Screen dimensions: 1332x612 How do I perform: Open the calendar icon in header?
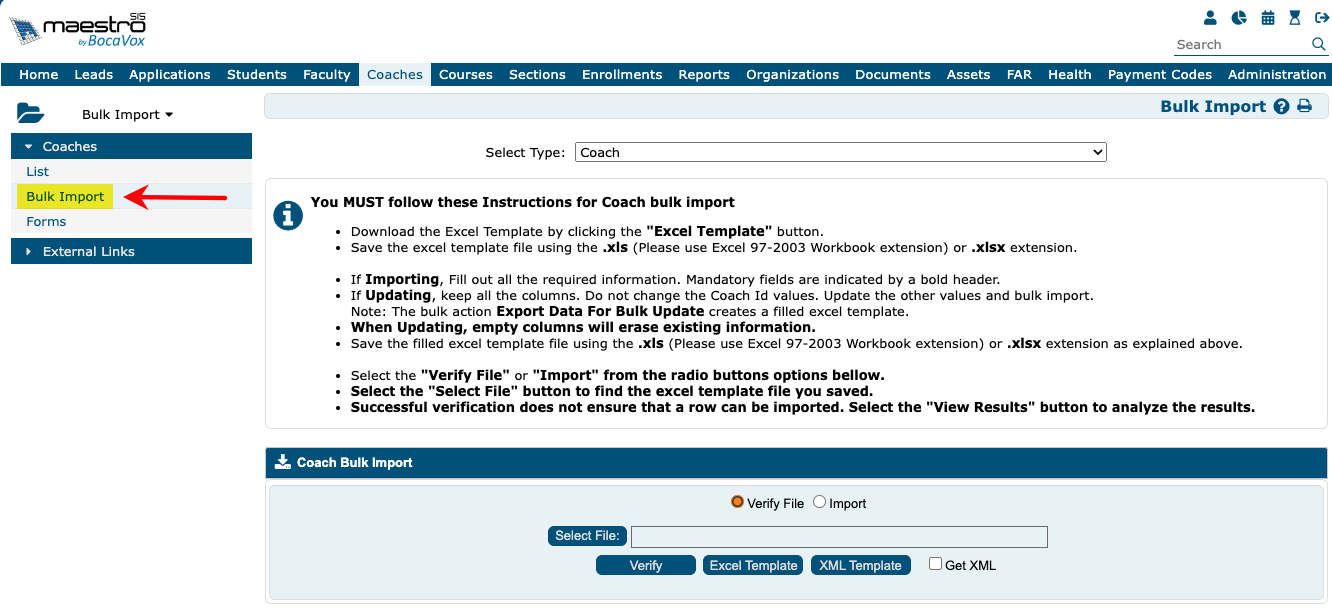pyautogui.click(x=1268, y=18)
